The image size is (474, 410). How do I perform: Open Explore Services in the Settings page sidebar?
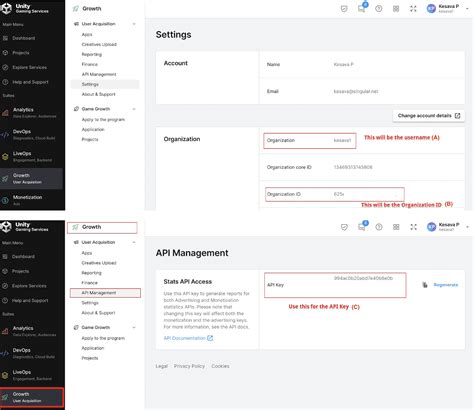(x=25, y=67)
